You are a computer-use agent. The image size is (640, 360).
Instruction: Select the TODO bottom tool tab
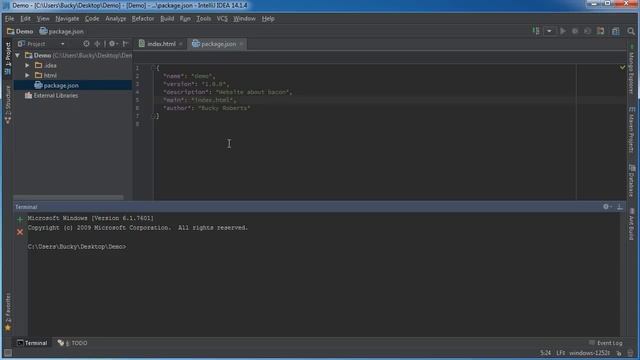pos(72,343)
